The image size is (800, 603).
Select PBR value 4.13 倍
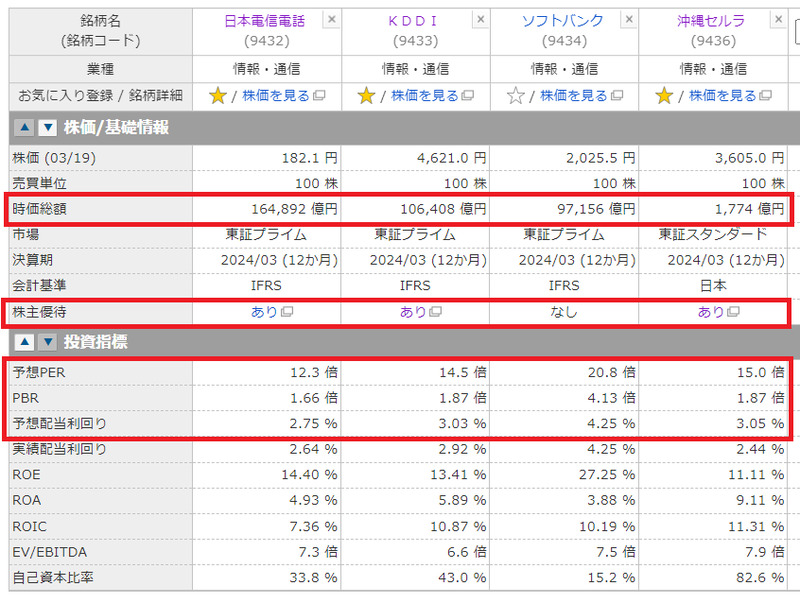[x=612, y=398]
